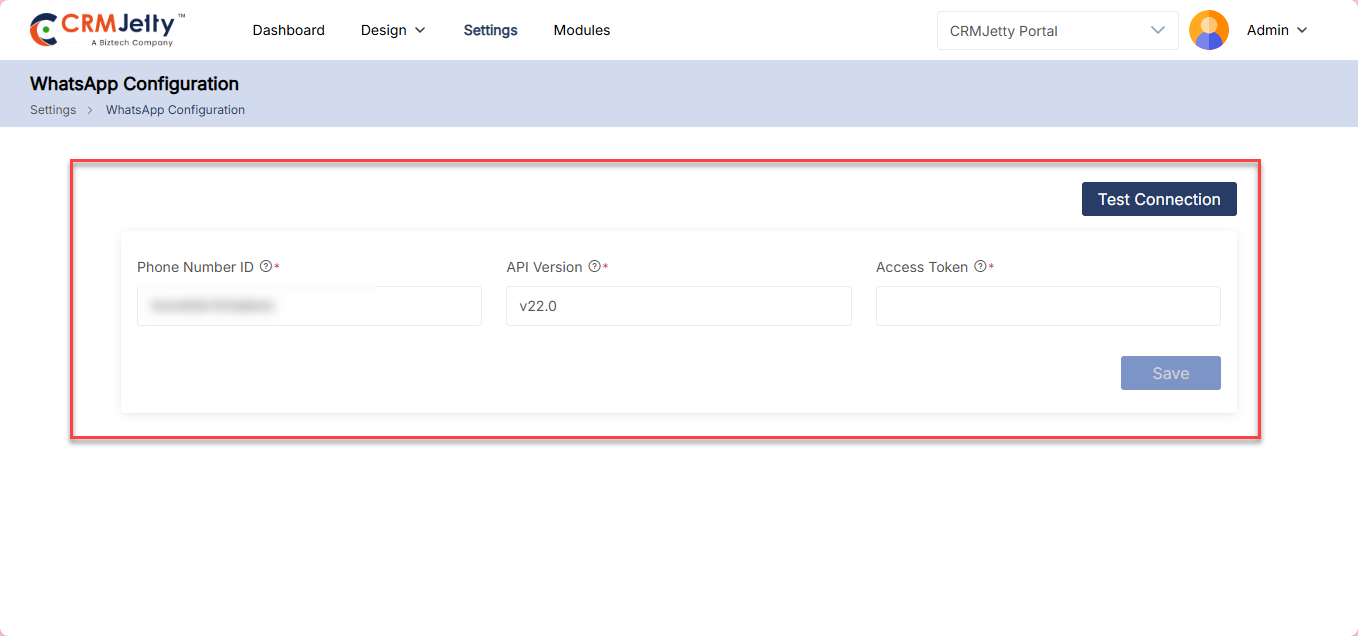Click WhatsApp Configuration in the breadcrumb trail
Viewport: 1358px width, 636px height.
click(x=175, y=110)
